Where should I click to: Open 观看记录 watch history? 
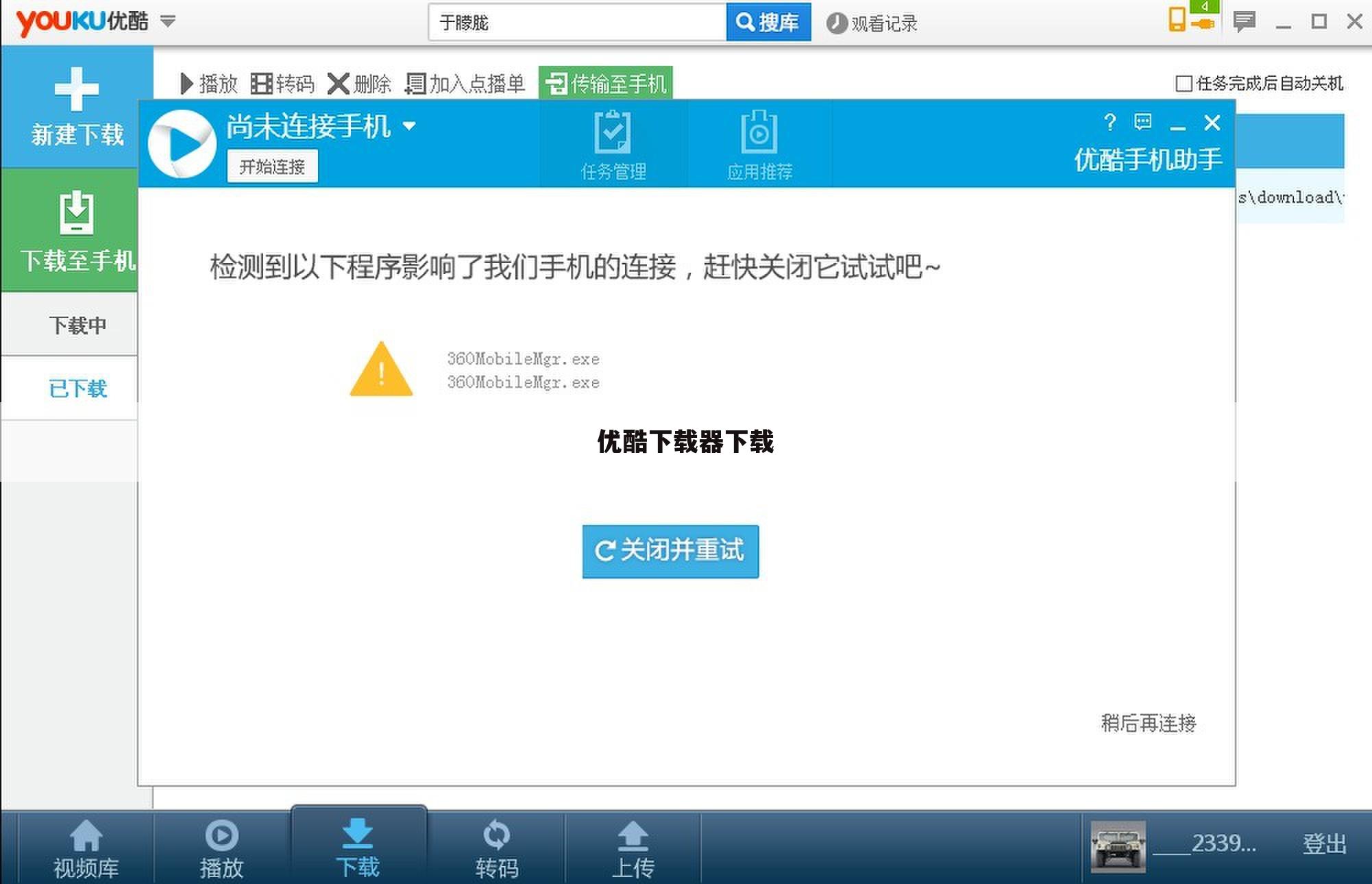[x=872, y=23]
